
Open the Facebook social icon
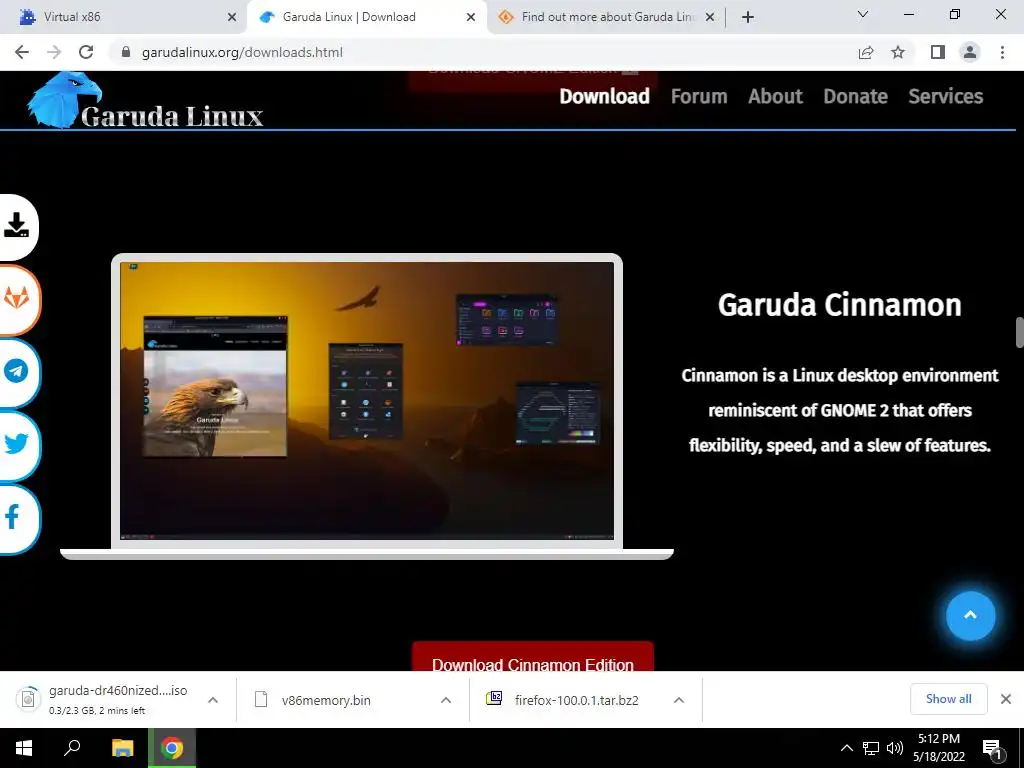click(14, 517)
